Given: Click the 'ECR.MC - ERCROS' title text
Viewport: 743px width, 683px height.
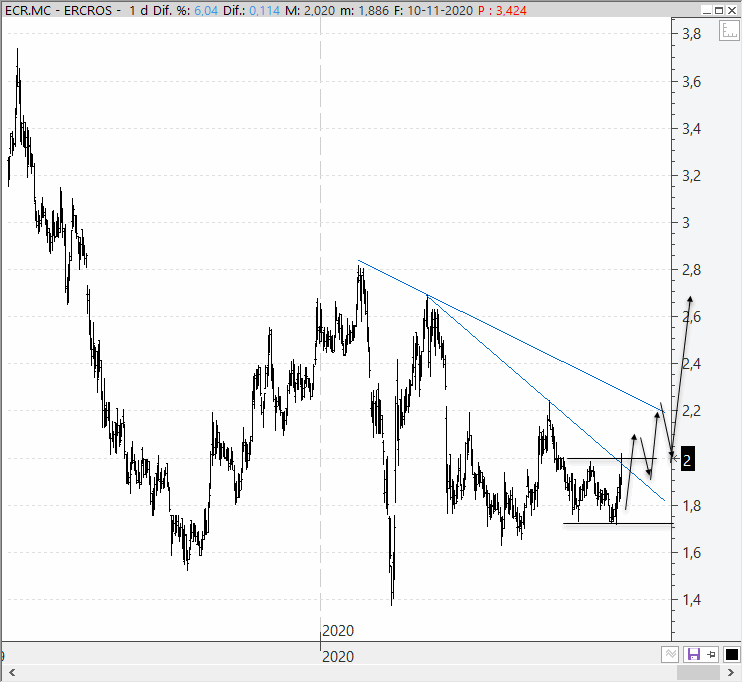Looking at the screenshot, I should (x=58, y=10).
